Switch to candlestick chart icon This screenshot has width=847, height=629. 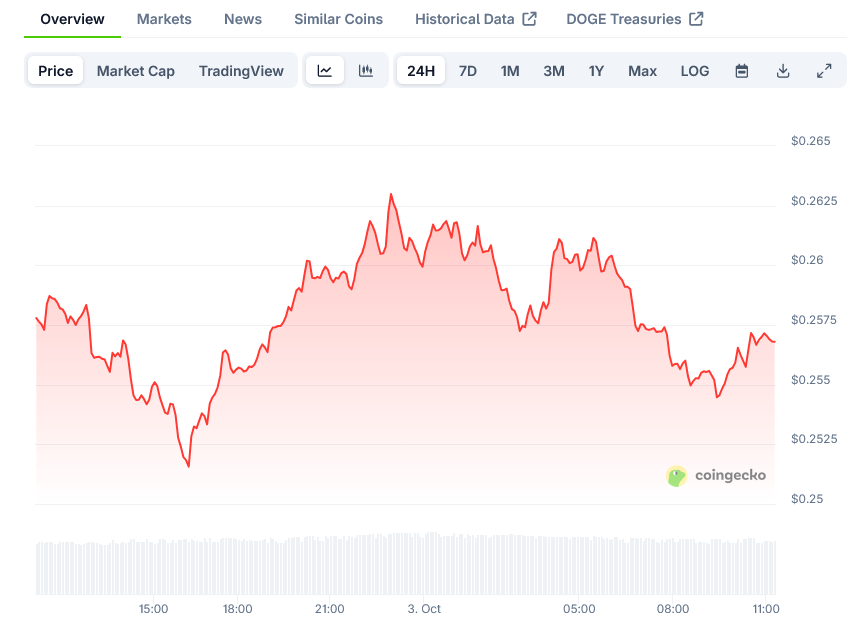point(366,71)
